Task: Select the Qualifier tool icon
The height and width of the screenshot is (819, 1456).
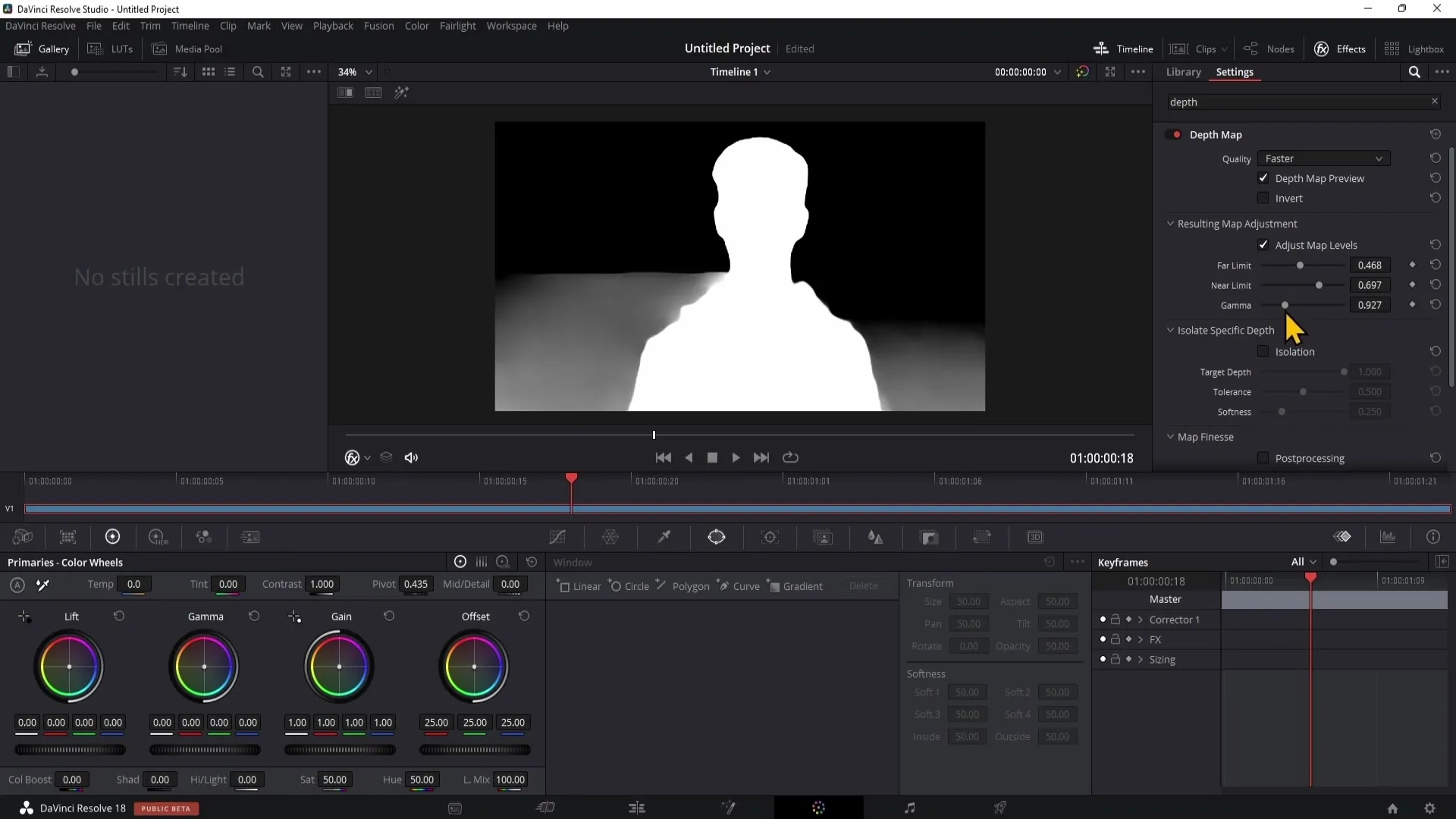Action: 665,537
